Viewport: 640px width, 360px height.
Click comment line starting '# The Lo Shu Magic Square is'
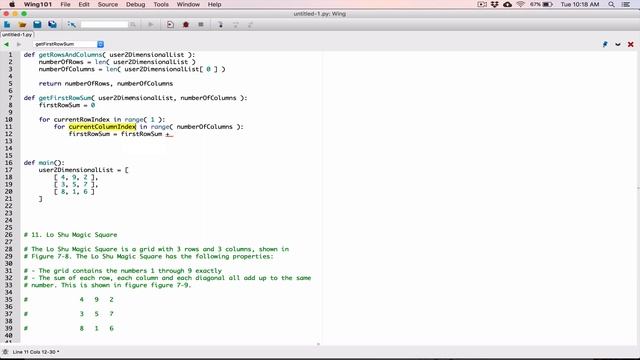(156, 249)
